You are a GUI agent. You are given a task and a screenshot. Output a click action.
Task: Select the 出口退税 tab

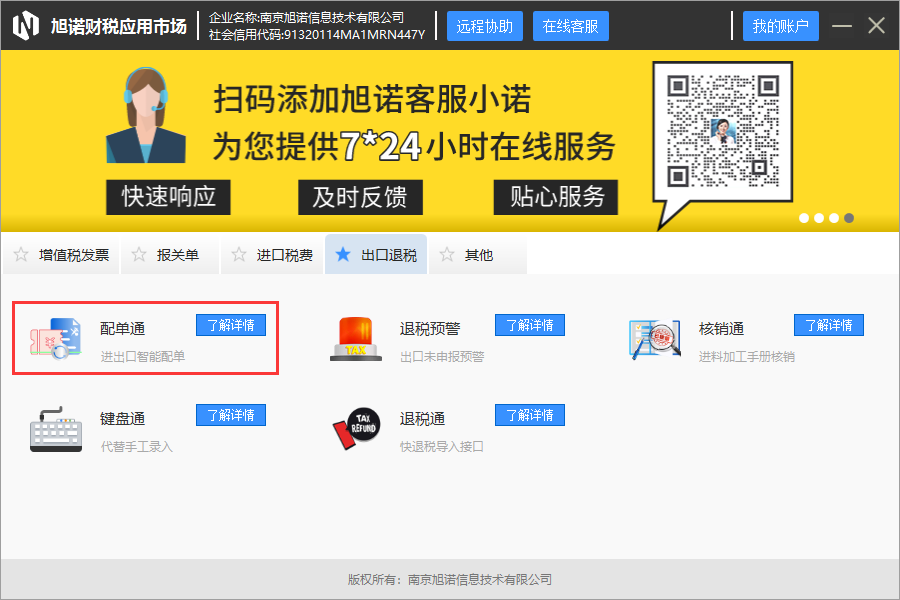(376, 254)
